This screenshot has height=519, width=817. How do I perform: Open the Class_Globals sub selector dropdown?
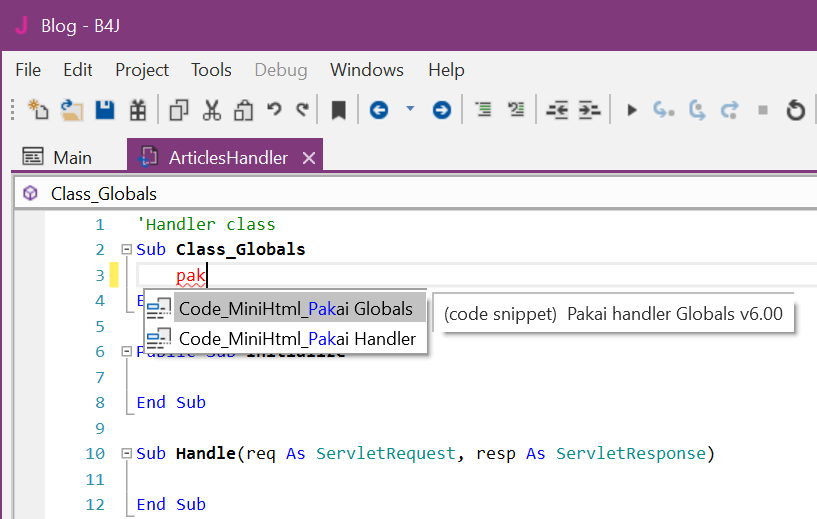[417, 194]
